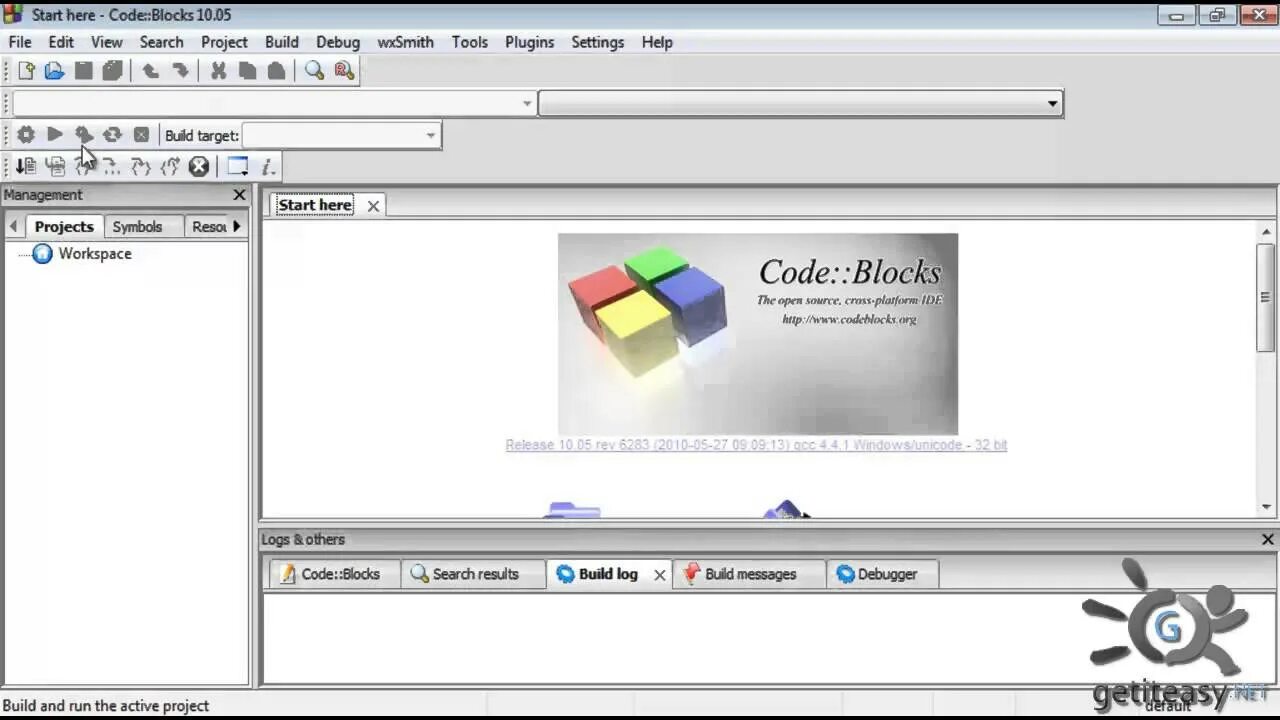
Task: Click the Save all files icon
Action: pyautogui.click(x=112, y=70)
